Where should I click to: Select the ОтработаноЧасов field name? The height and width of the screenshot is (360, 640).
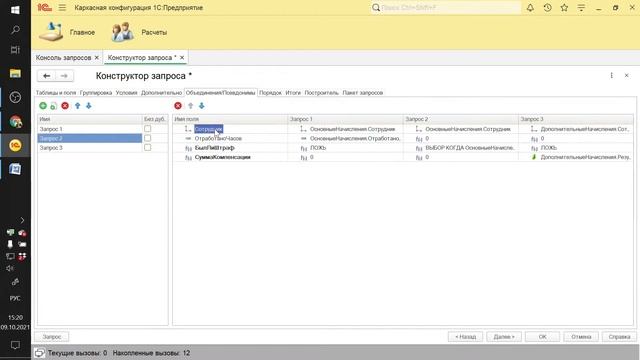coord(218,138)
